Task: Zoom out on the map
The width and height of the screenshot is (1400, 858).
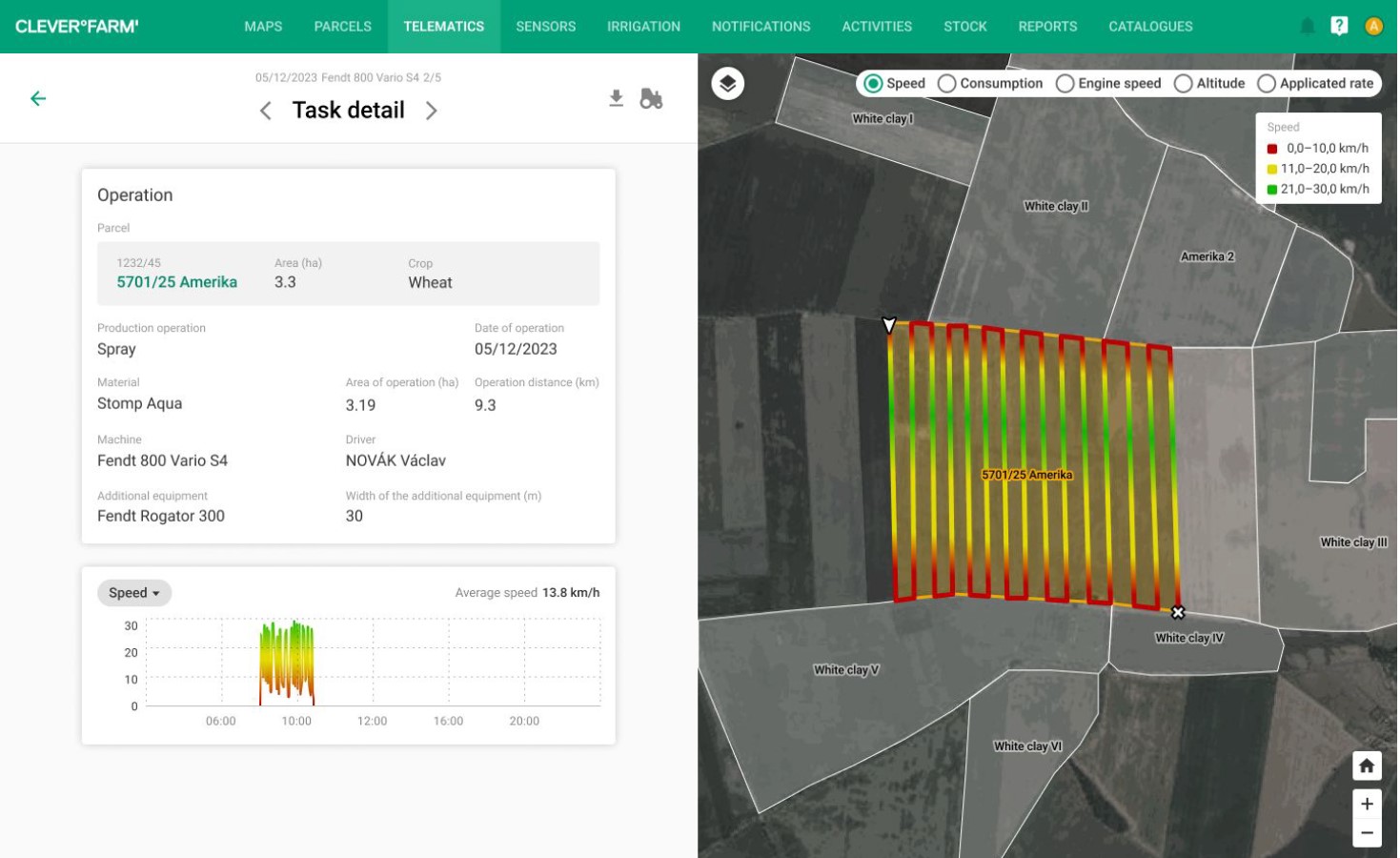Action: (x=1367, y=832)
